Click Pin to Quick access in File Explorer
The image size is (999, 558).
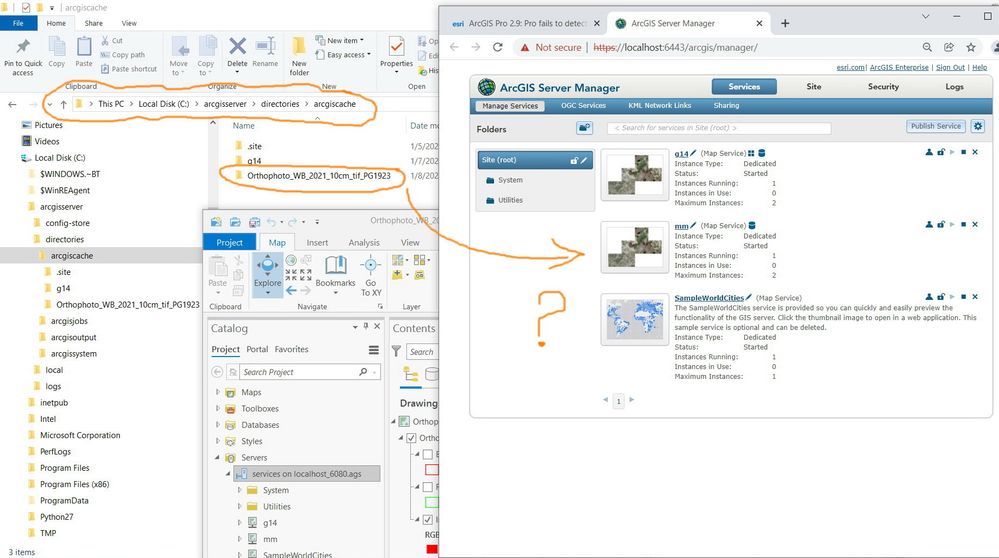23,57
